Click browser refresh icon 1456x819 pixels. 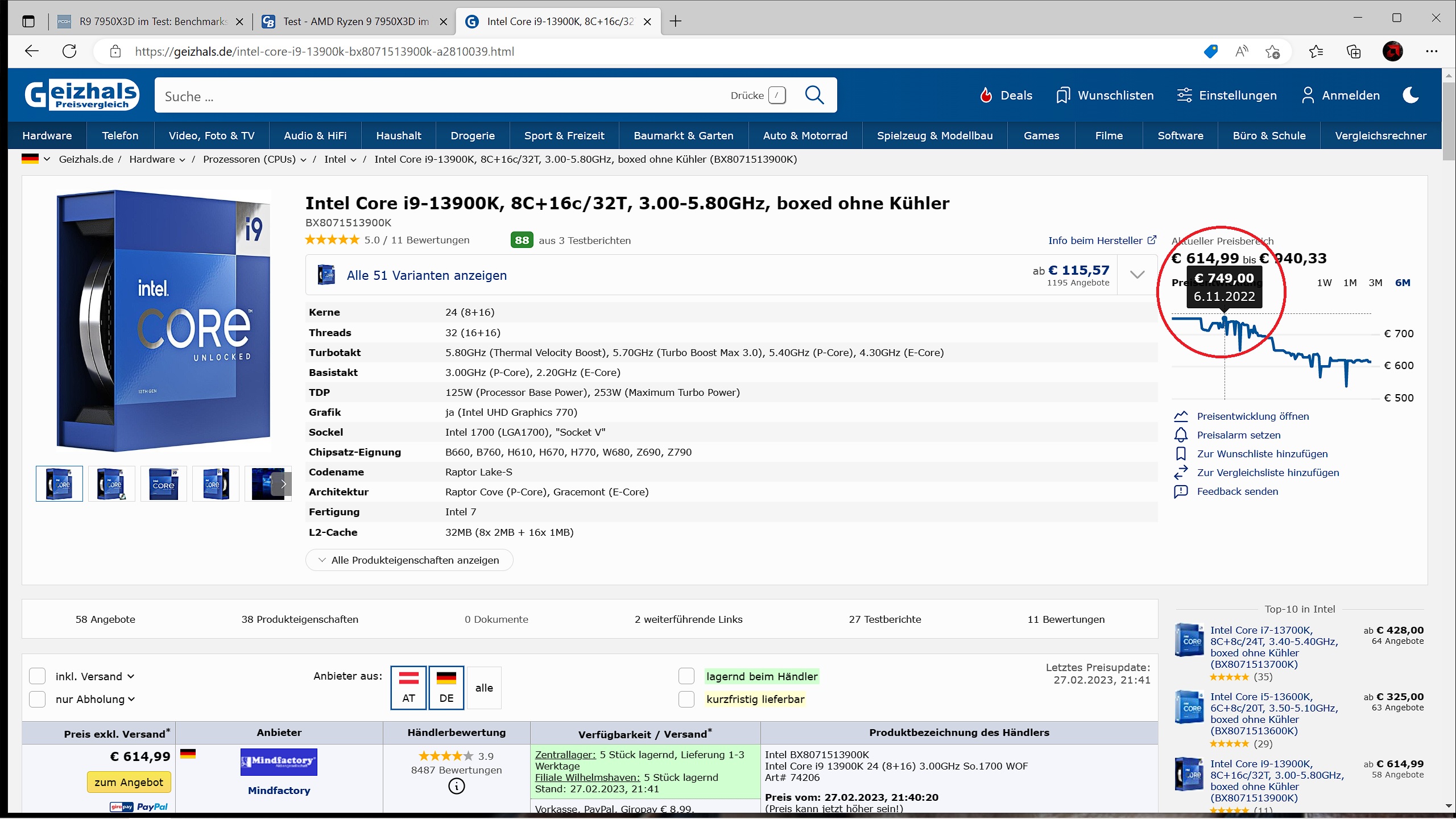pos(69,51)
